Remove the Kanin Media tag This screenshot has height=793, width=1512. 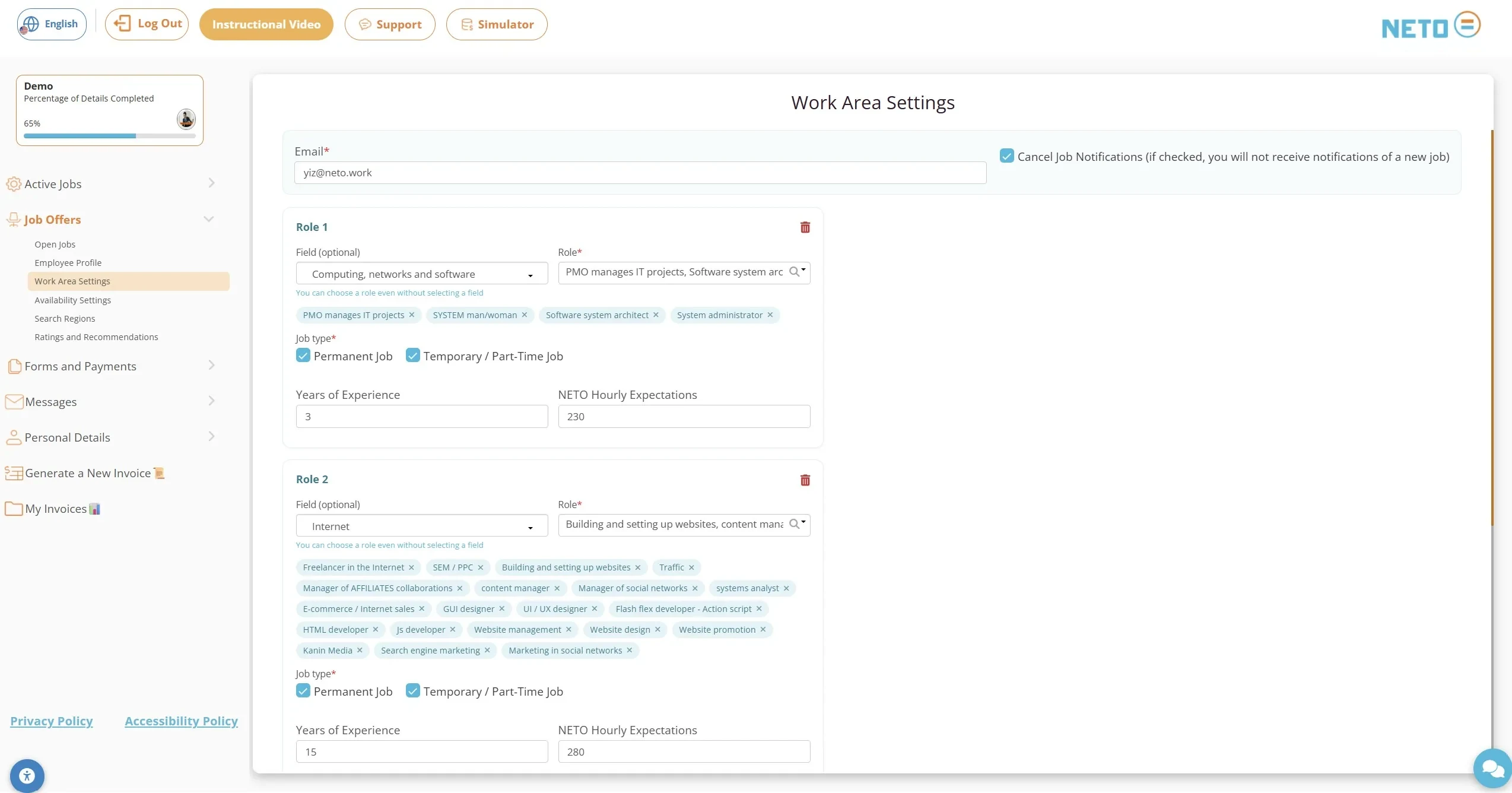[360, 650]
